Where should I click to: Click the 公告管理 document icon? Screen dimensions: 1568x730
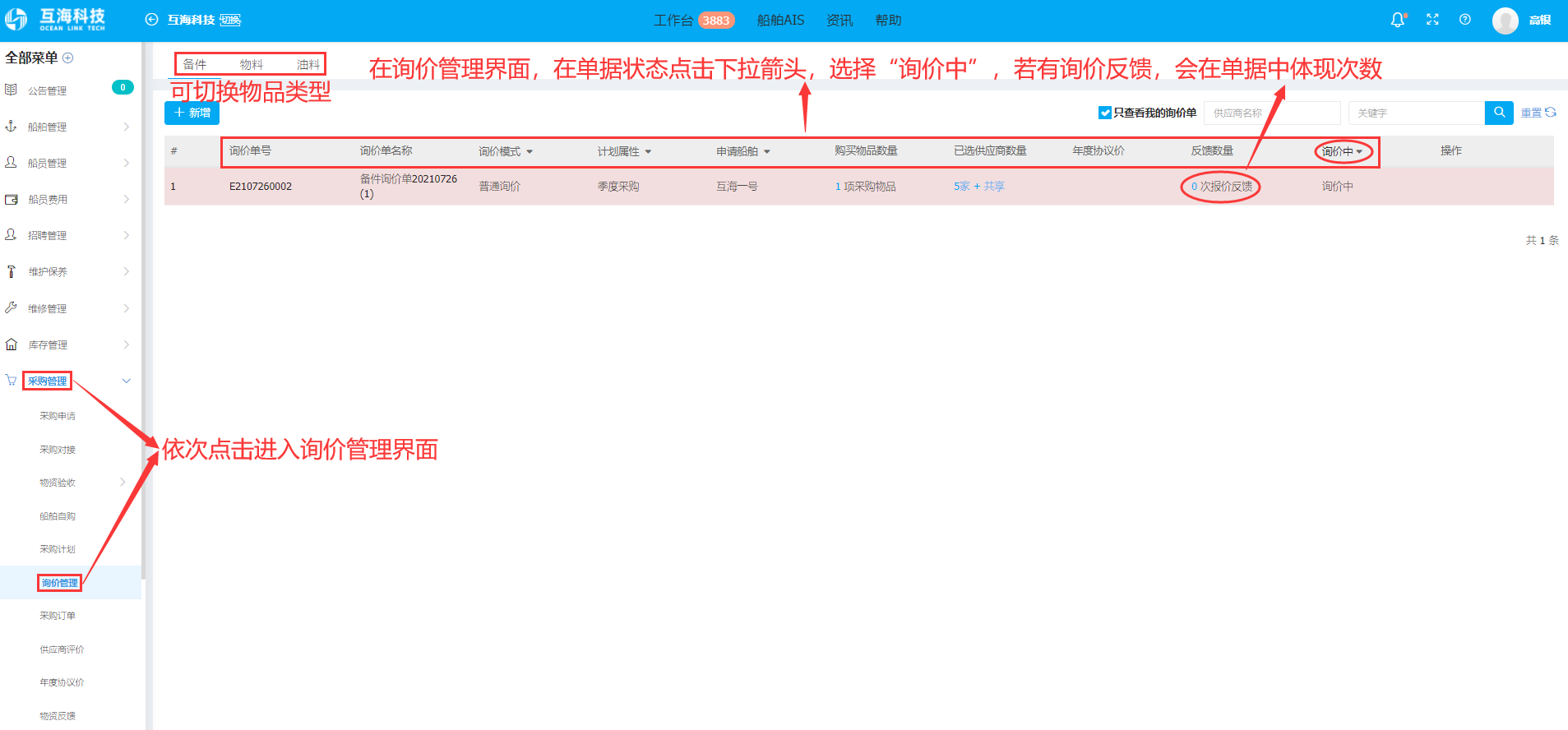tap(11, 90)
